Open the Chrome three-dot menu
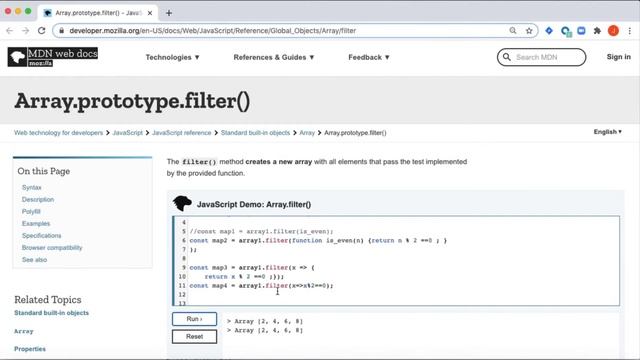Screen dimensions: 640x360 pos(629,31)
